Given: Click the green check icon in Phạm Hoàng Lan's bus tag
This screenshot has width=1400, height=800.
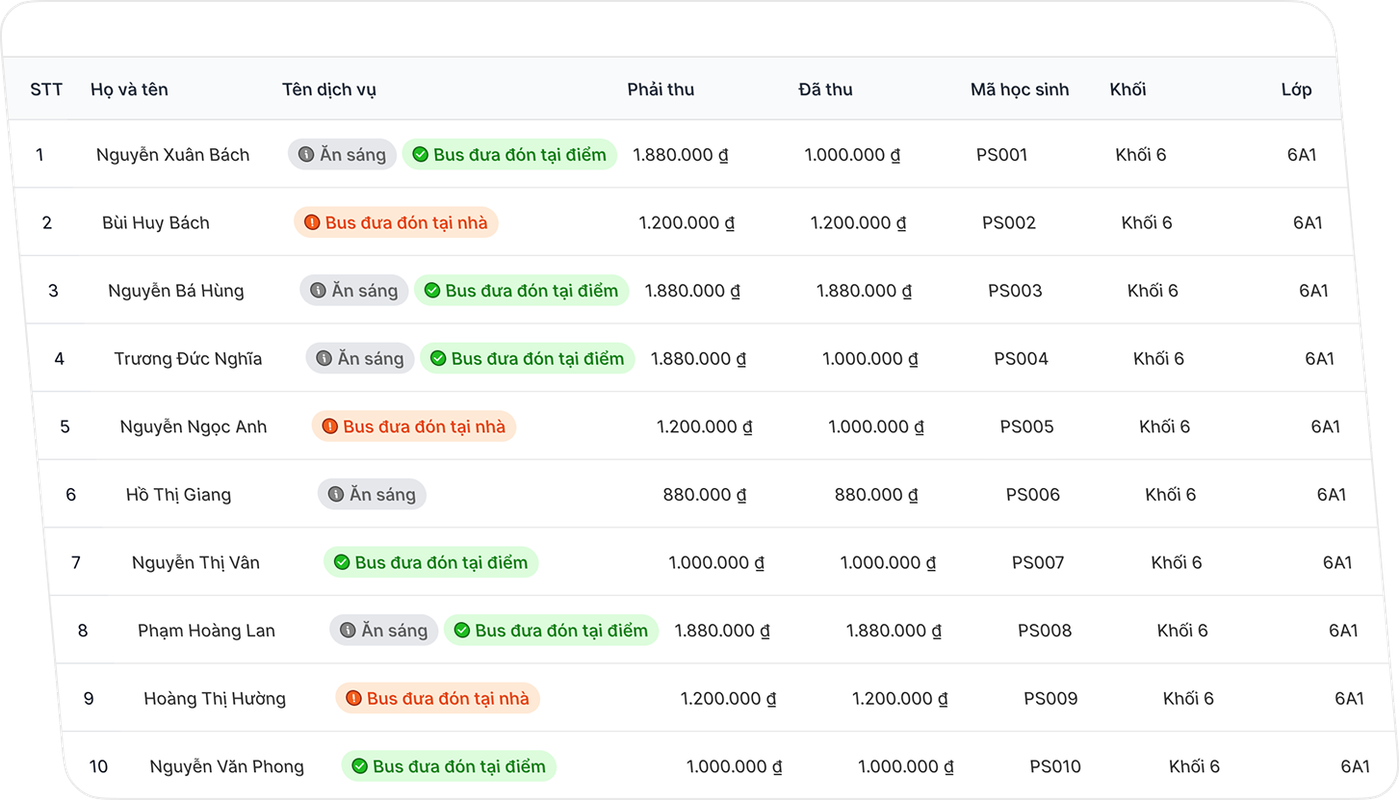Looking at the screenshot, I should click(x=462, y=631).
